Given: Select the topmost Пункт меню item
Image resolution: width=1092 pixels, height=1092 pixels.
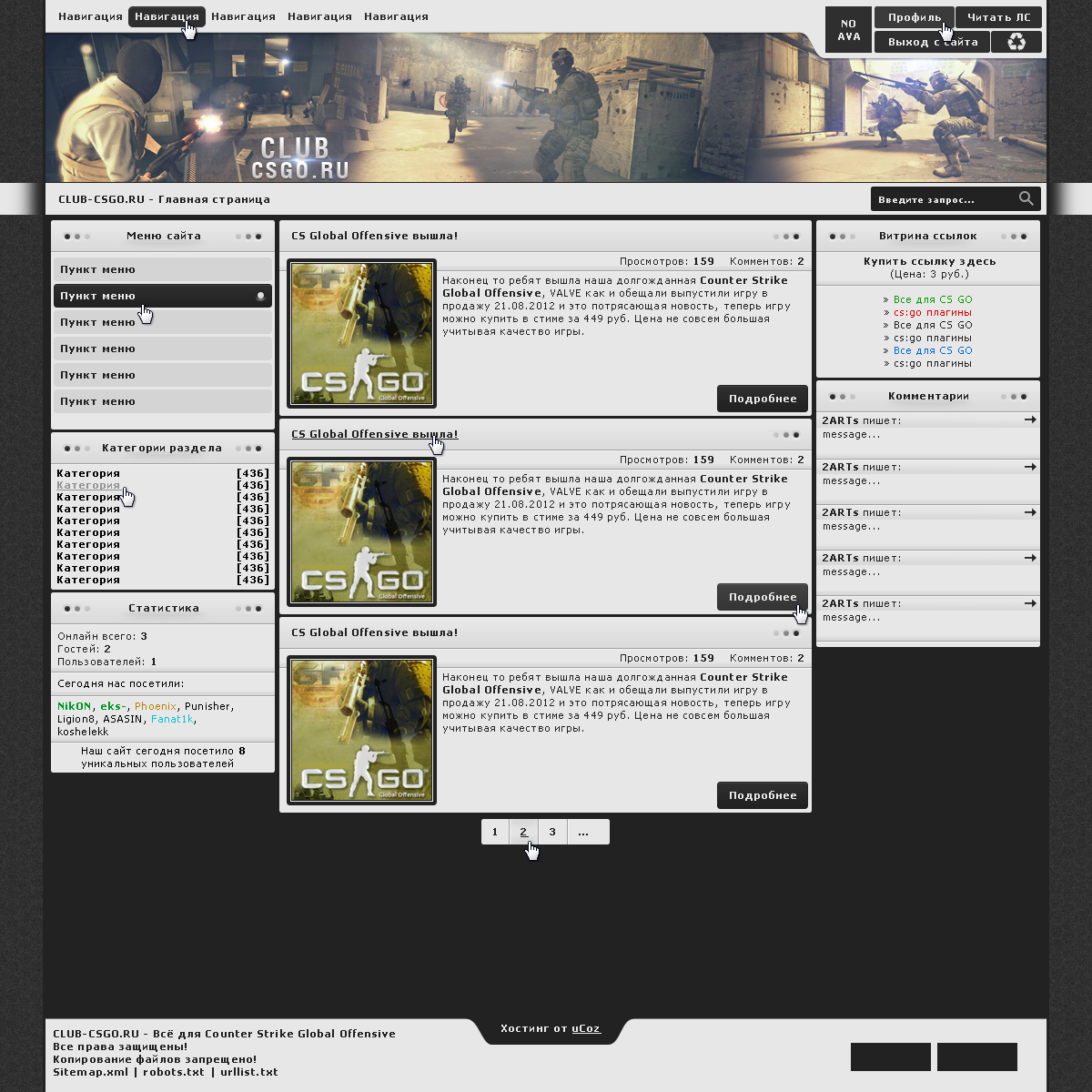Looking at the screenshot, I should (x=163, y=269).
